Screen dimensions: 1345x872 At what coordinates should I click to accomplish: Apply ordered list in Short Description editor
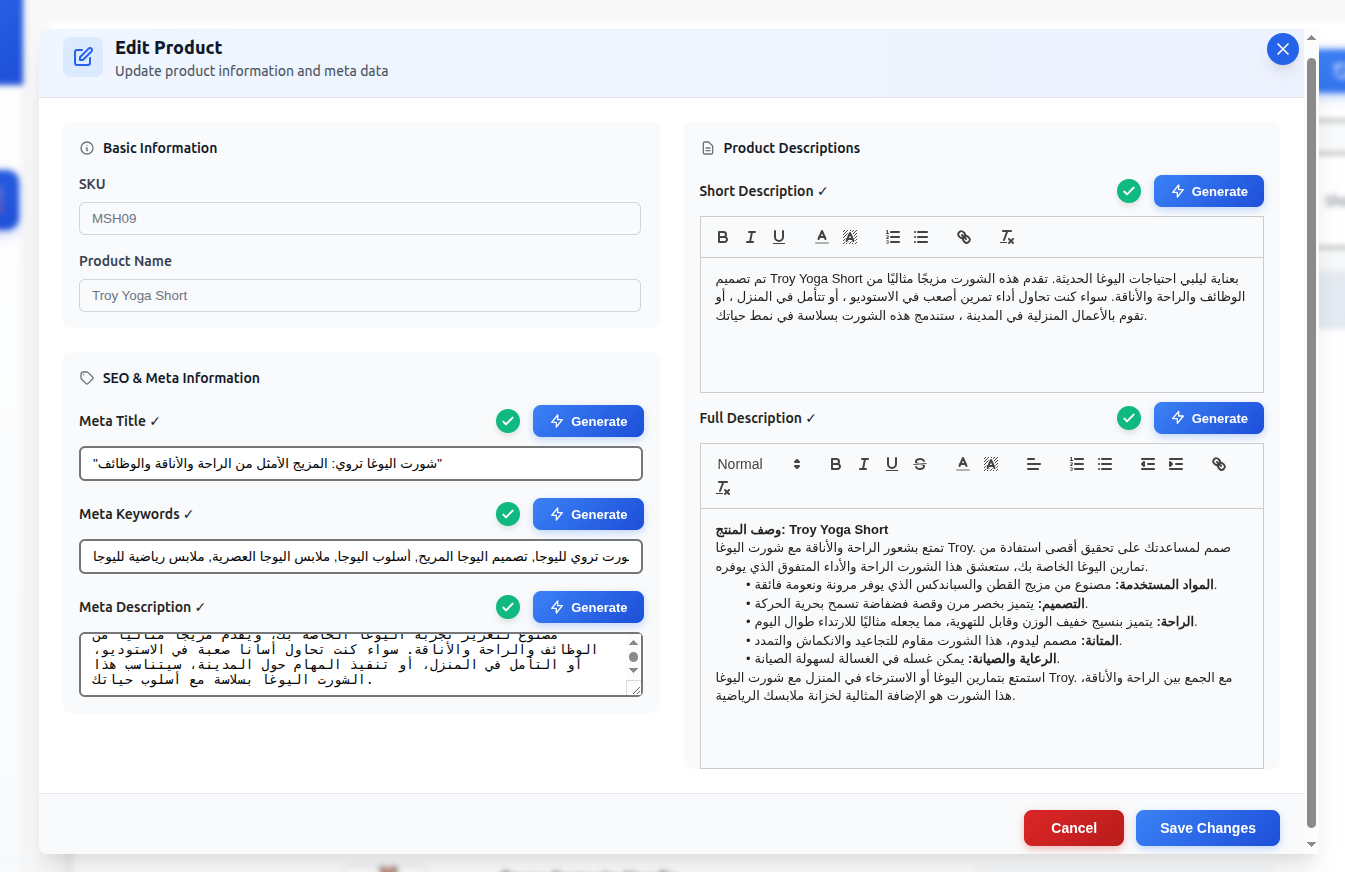(893, 237)
